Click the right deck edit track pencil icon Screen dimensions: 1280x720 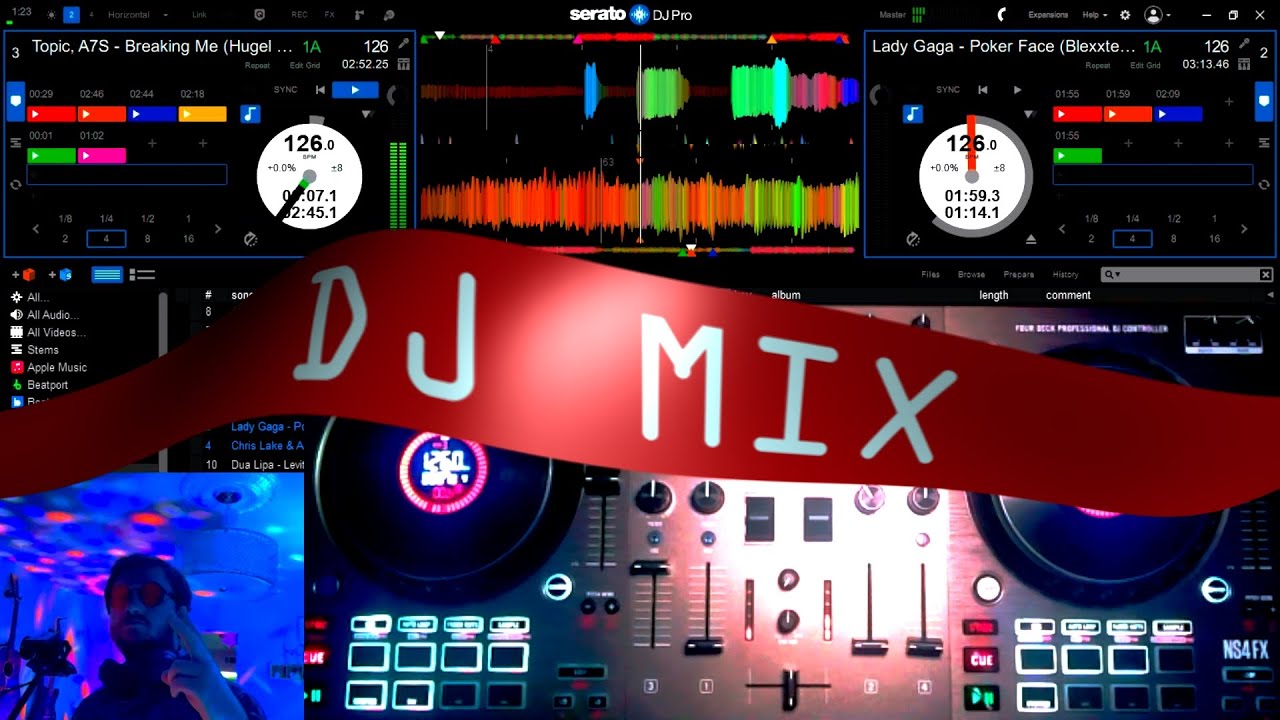pyautogui.click(x=1245, y=44)
